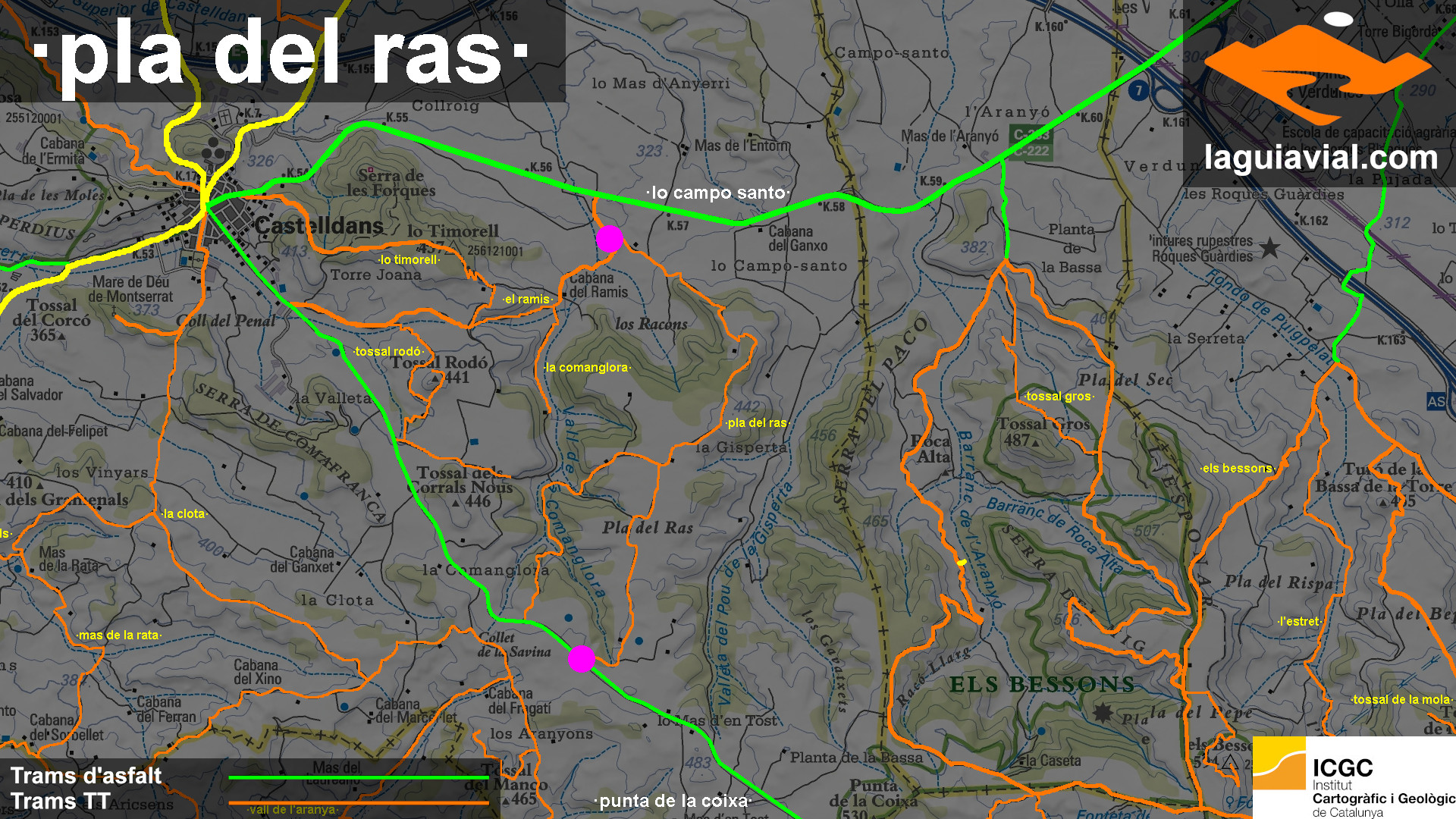This screenshot has height=819, width=1456.
Task: Select the punta de la coixa label
Action: [673, 801]
